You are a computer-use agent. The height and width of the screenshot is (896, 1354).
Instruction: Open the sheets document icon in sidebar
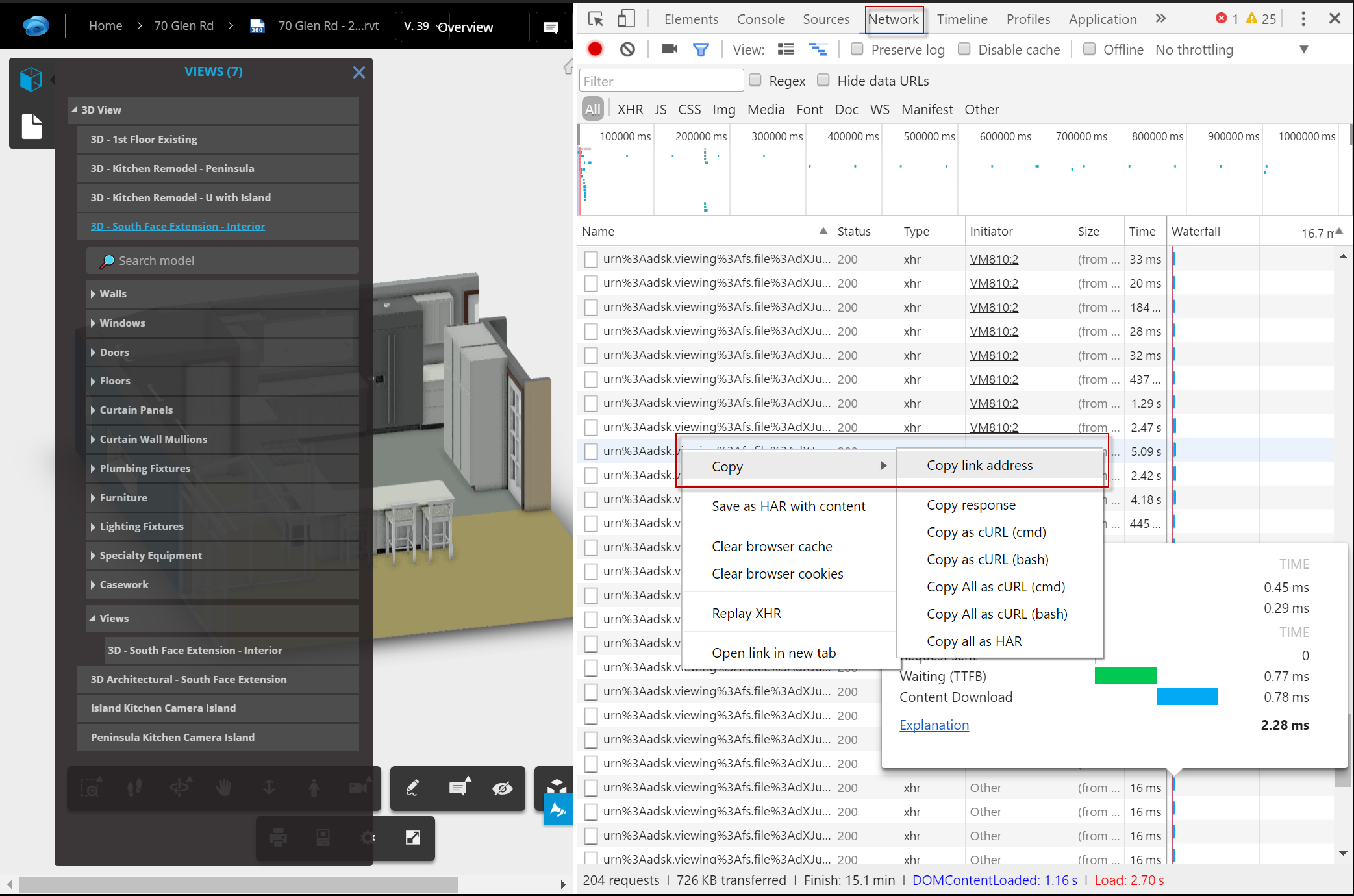pos(32,126)
